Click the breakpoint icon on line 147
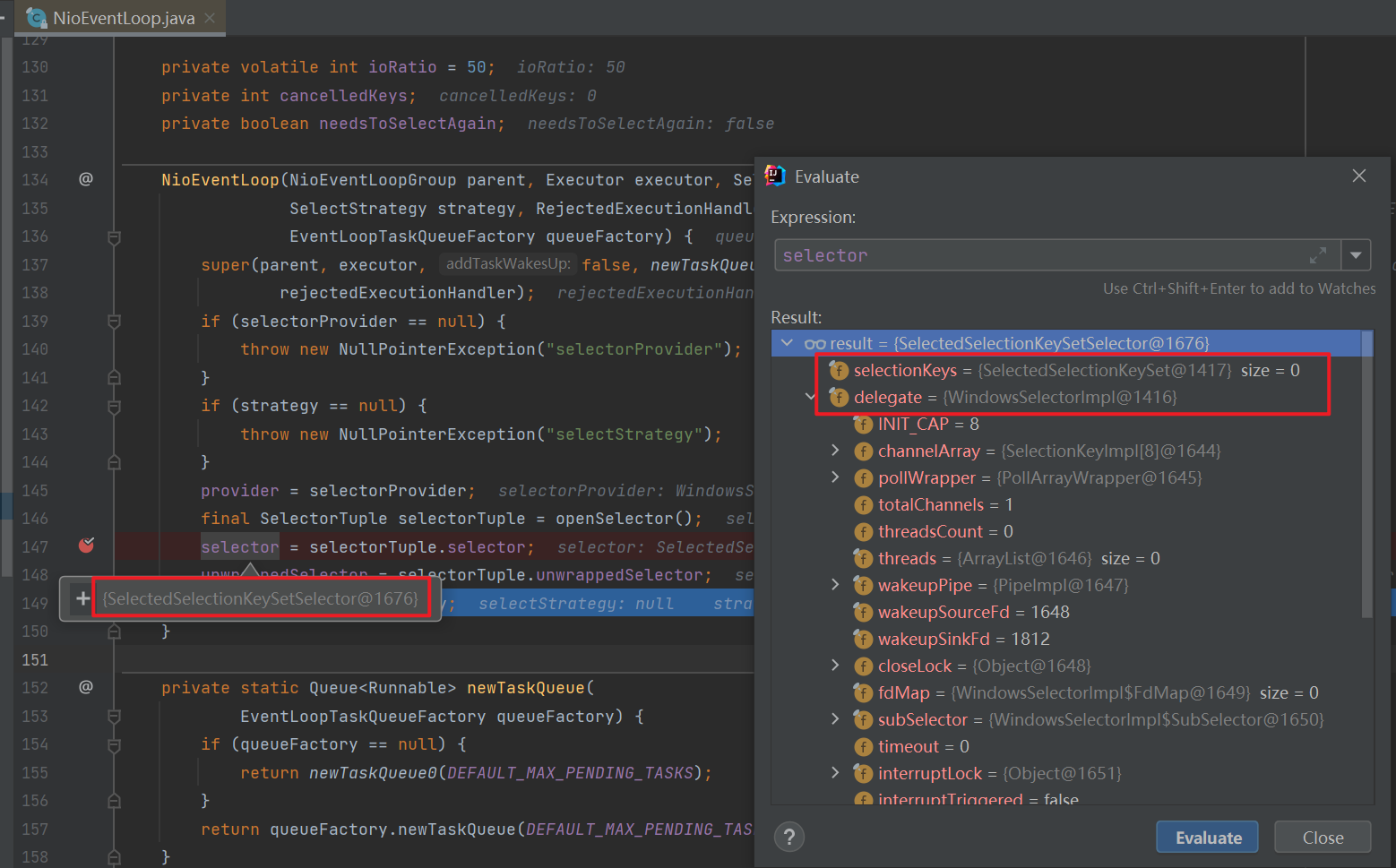This screenshot has width=1396, height=868. point(87,546)
